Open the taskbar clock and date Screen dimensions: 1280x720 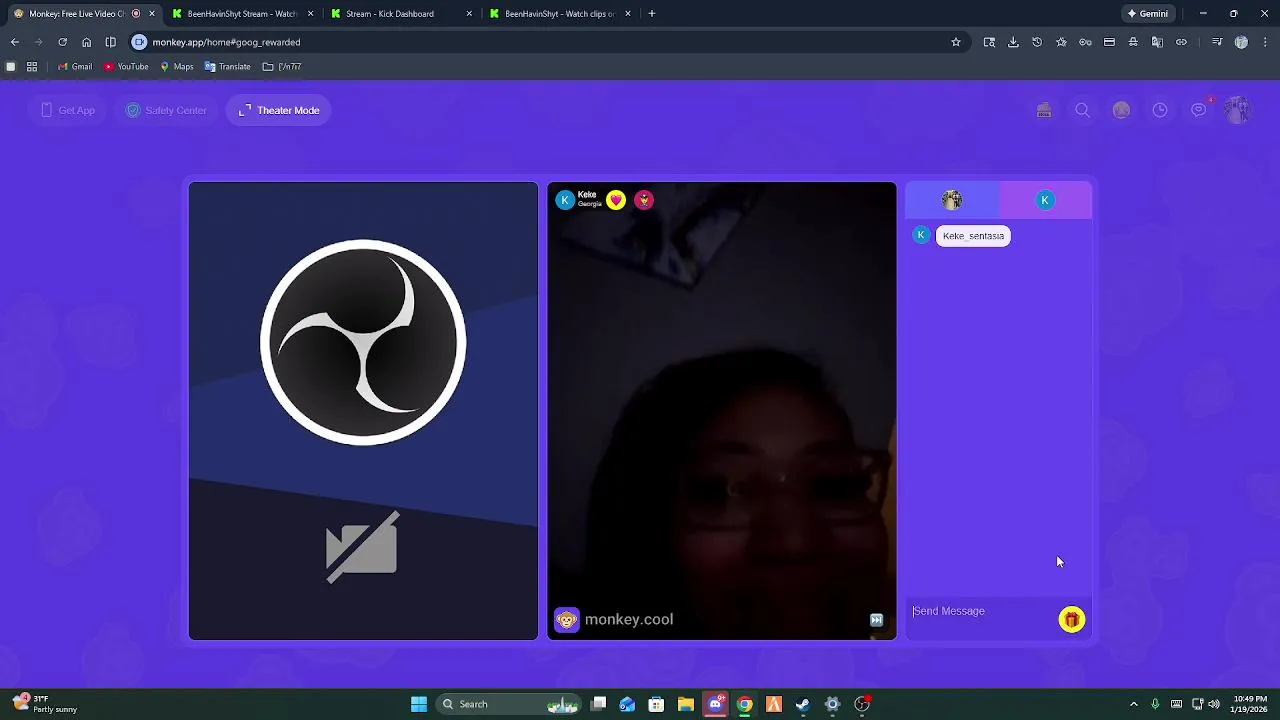pos(1250,704)
